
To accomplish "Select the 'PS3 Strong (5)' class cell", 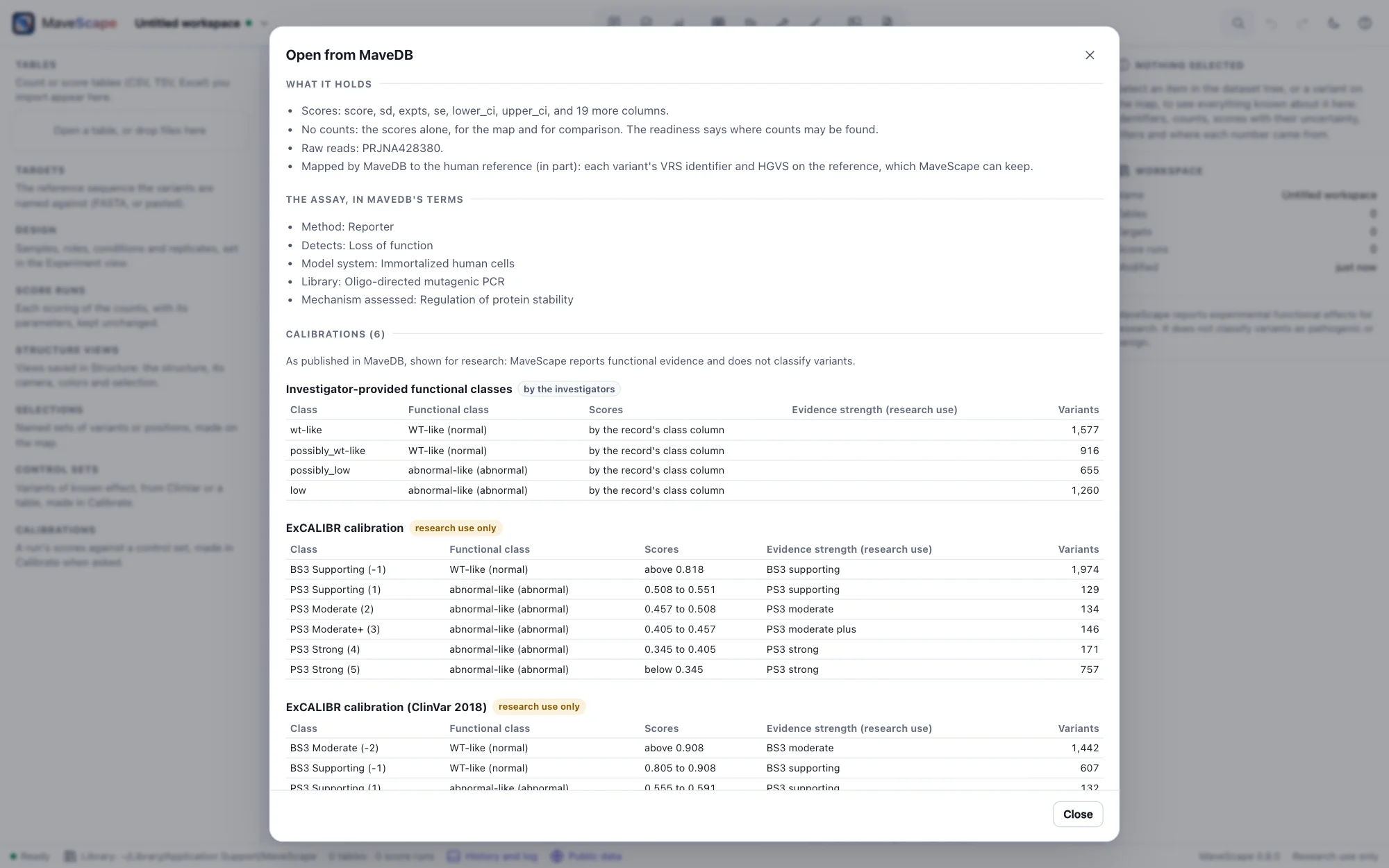I will click(325, 669).
